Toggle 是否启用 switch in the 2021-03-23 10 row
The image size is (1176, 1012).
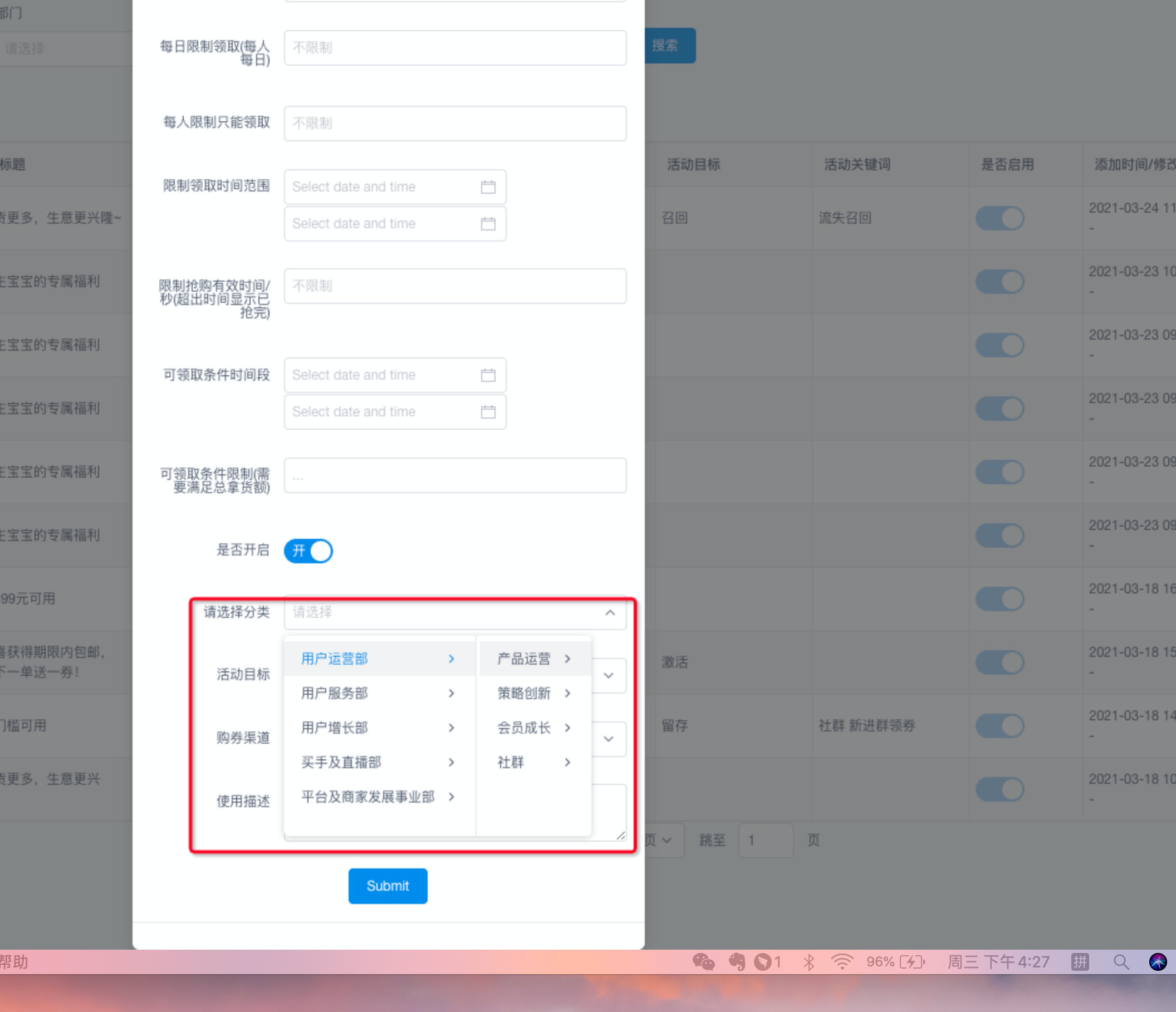(x=1000, y=281)
